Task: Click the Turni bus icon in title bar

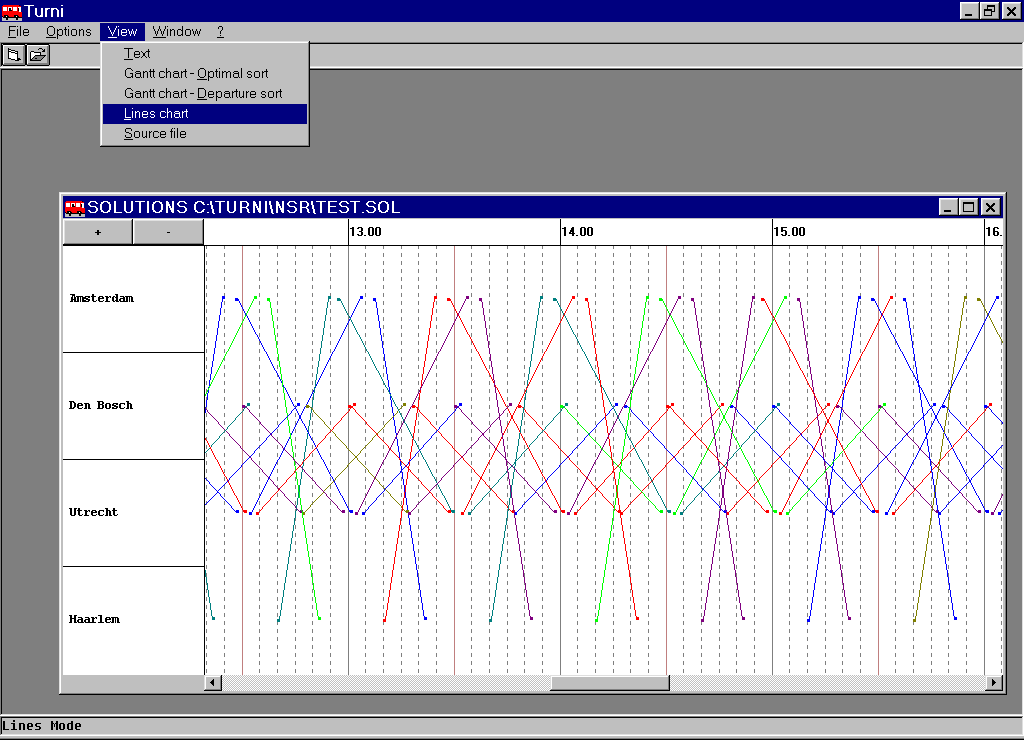Action: coord(11,11)
